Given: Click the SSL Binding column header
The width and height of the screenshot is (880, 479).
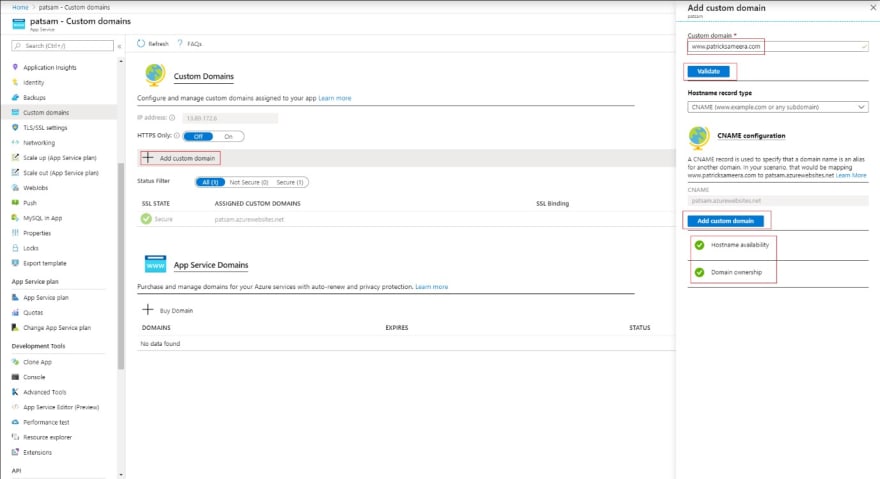Looking at the screenshot, I should 552,204.
